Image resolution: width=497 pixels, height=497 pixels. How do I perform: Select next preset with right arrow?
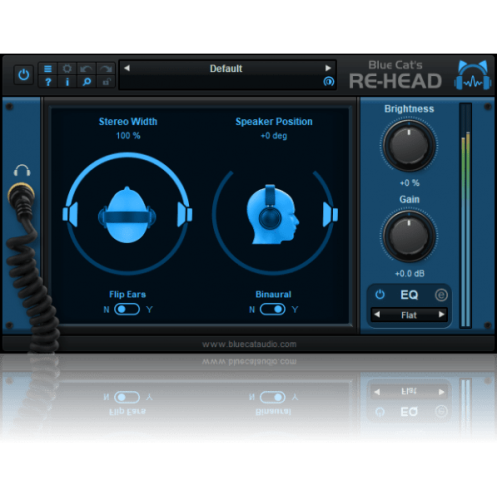pos(328,68)
